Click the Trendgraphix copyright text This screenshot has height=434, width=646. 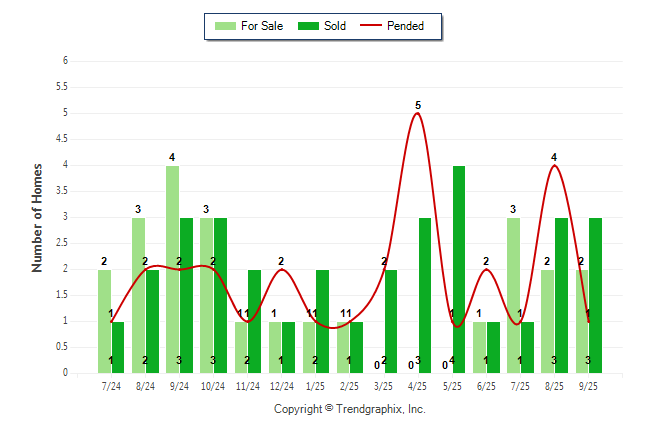click(x=350, y=409)
